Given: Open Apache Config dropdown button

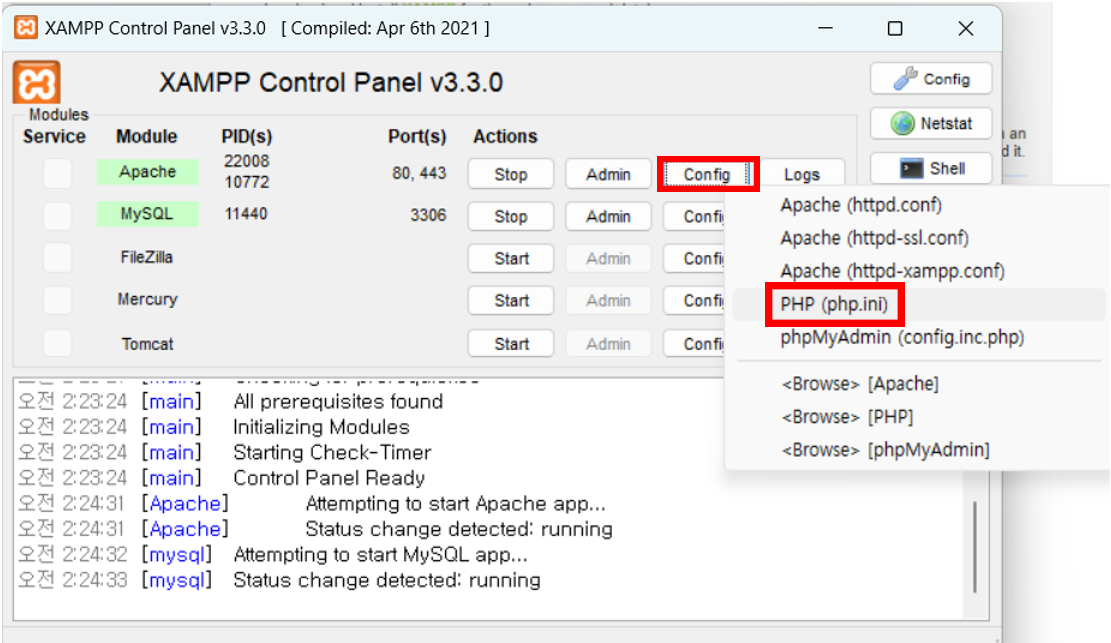Looking at the screenshot, I should 707,174.
